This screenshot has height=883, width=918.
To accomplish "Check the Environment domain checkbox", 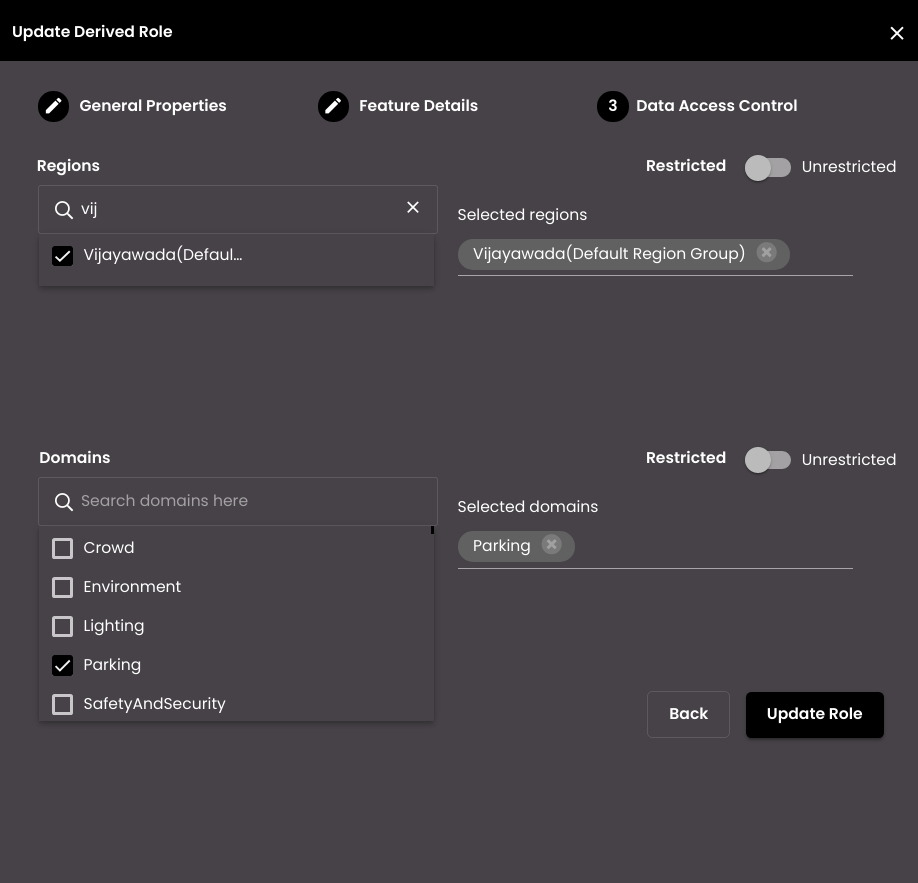I will point(63,587).
